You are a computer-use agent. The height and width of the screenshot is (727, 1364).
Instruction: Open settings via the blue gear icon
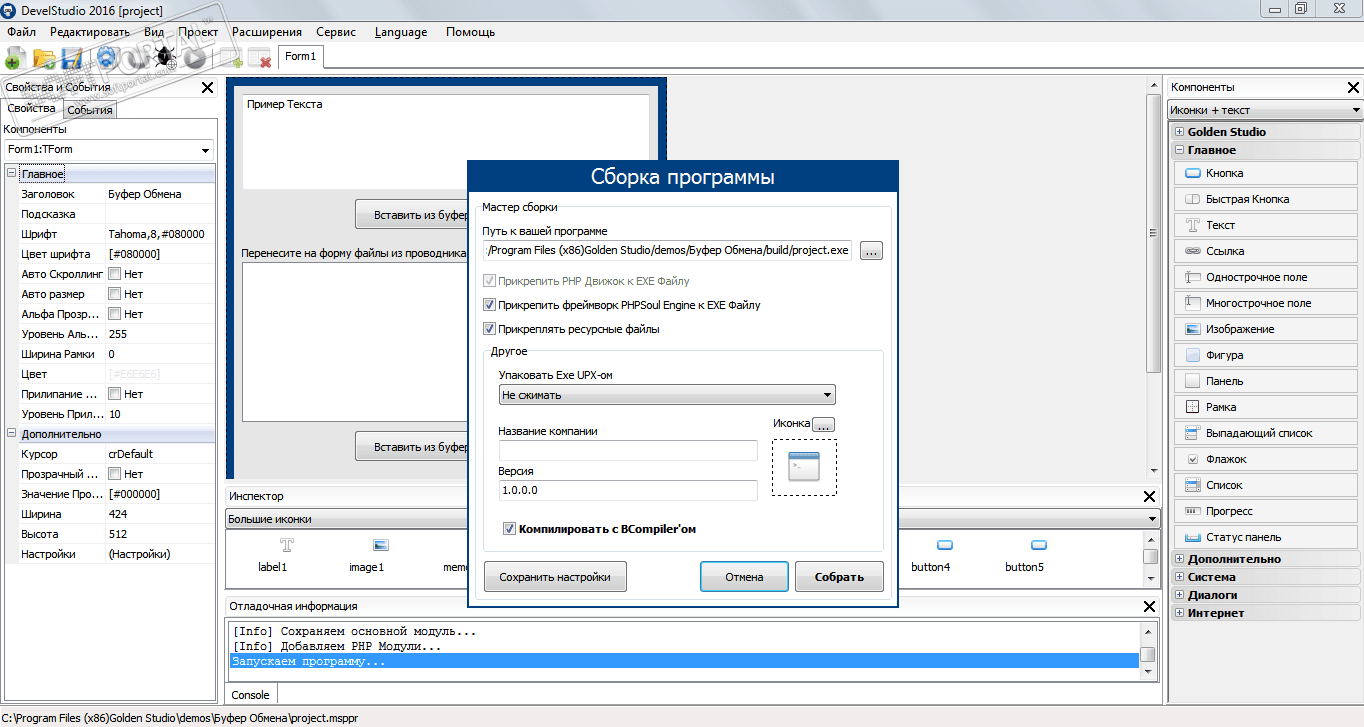click(x=108, y=58)
